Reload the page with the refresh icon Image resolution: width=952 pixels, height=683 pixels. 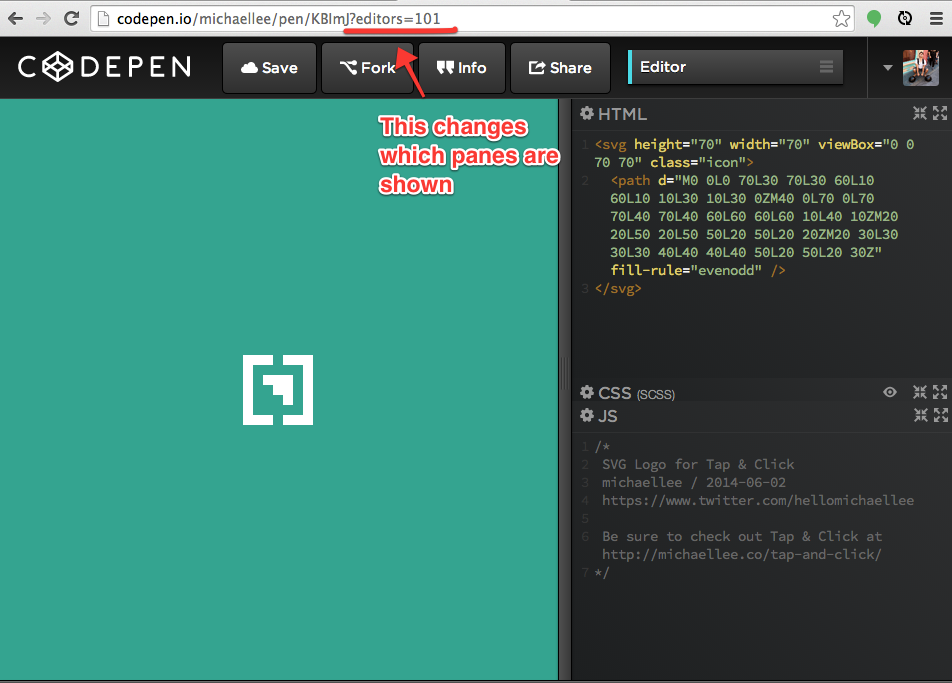(x=72, y=18)
